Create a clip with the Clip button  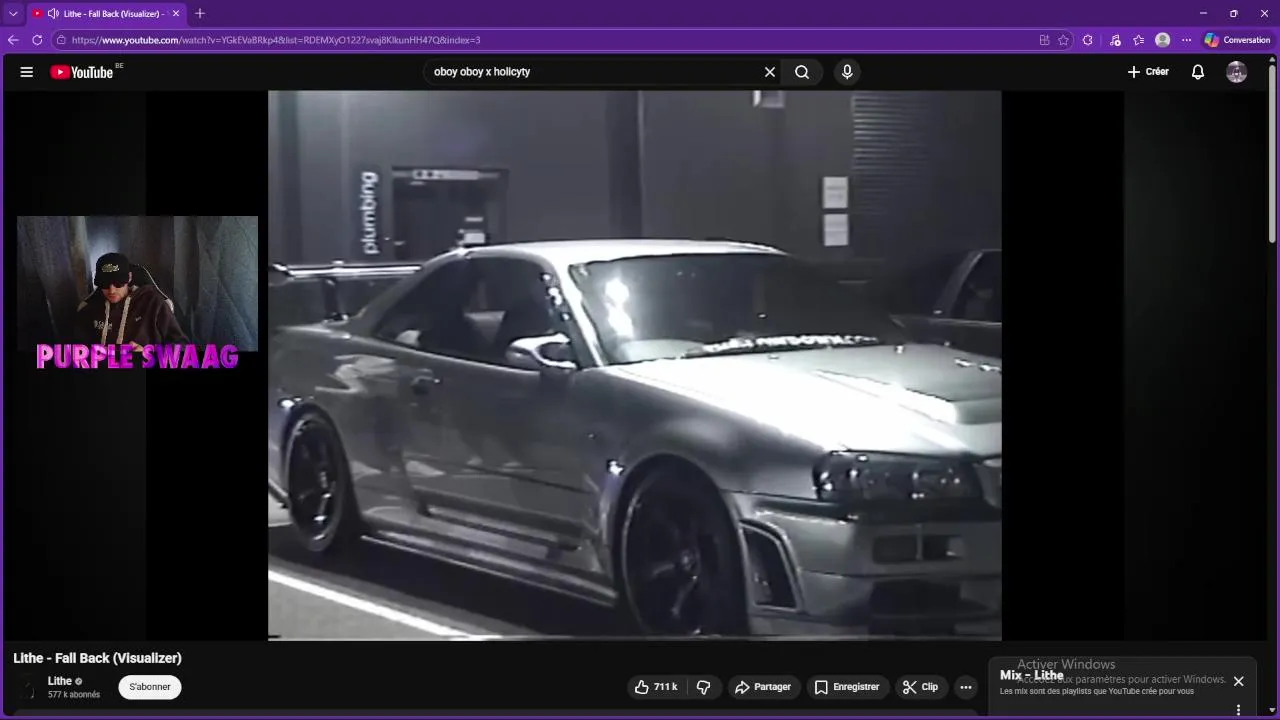[920, 687]
